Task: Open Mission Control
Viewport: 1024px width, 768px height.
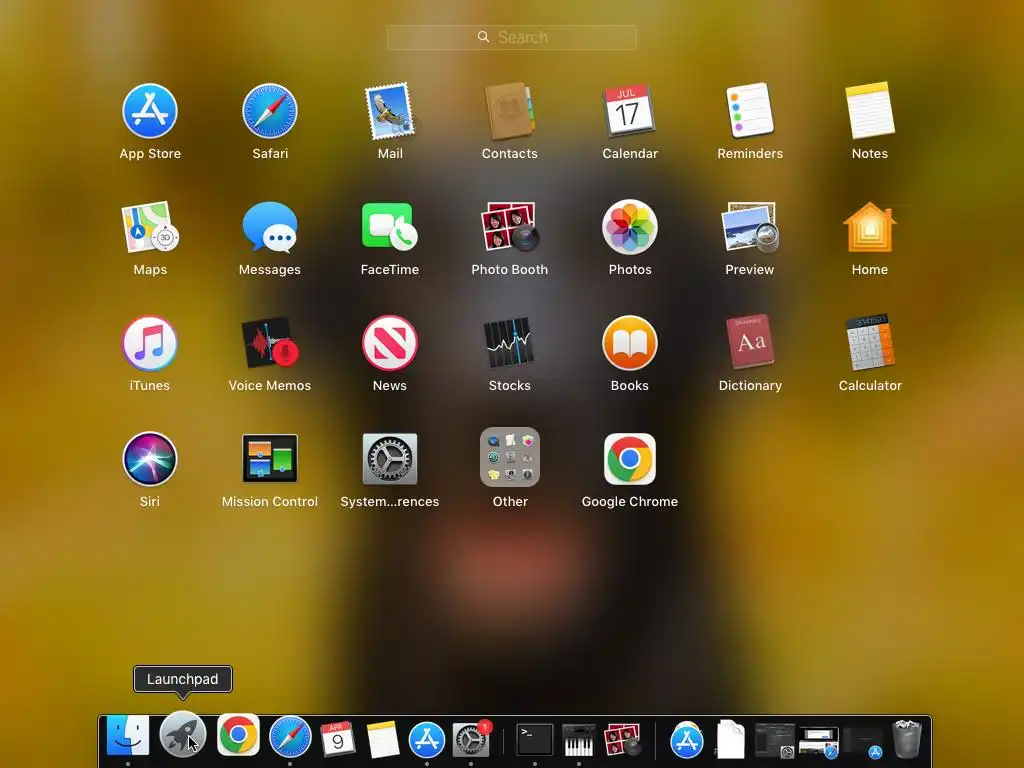Action: tap(270, 458)
